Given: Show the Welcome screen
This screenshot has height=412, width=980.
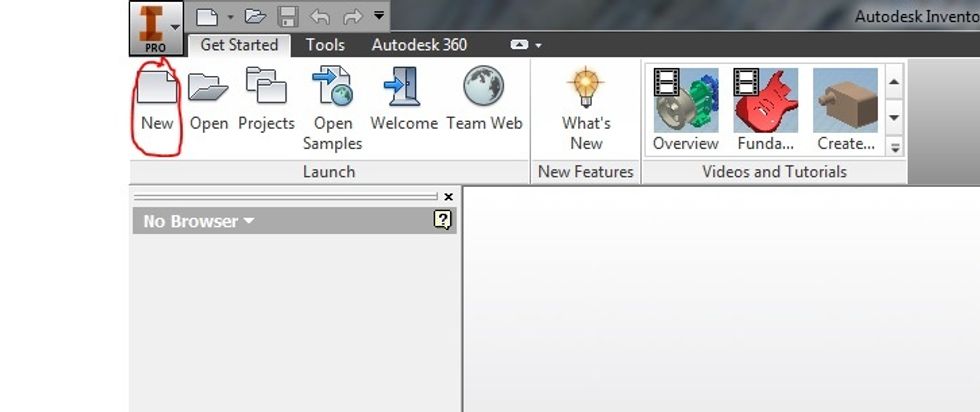Looking at the screenshot, I should (403, 88).
